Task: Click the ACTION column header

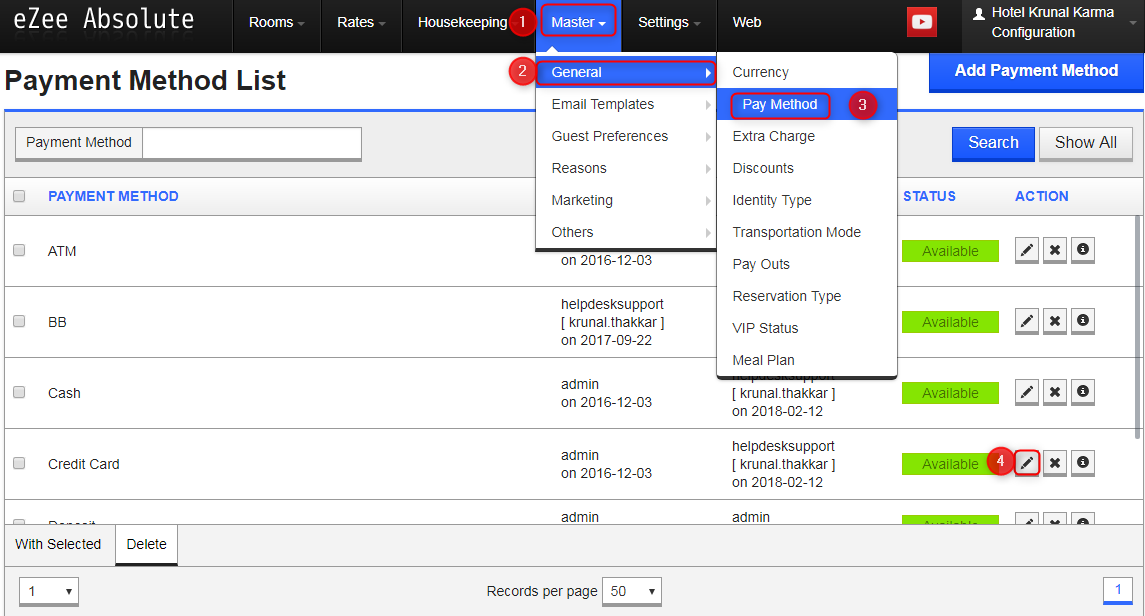Action: tap(1041, 196)
